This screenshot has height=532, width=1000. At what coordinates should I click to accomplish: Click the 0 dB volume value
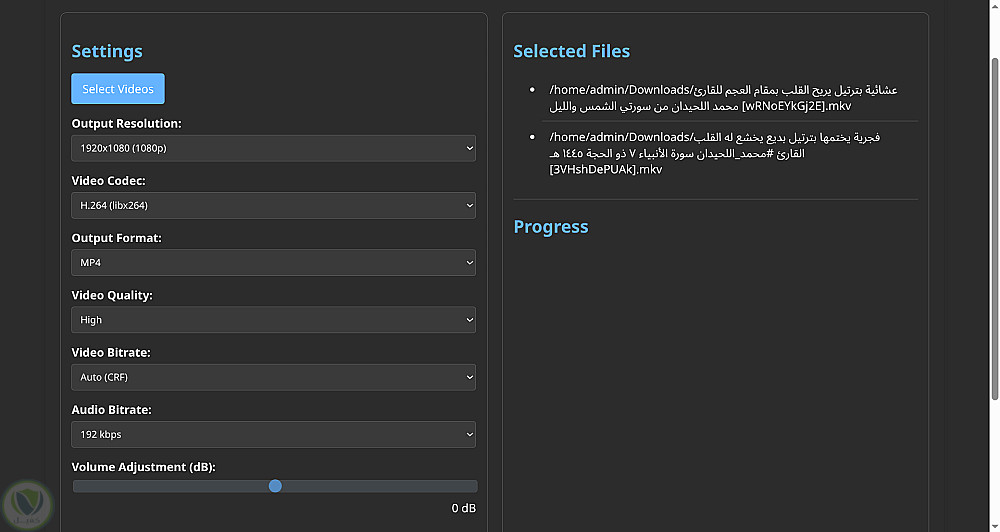coord(463,508)
